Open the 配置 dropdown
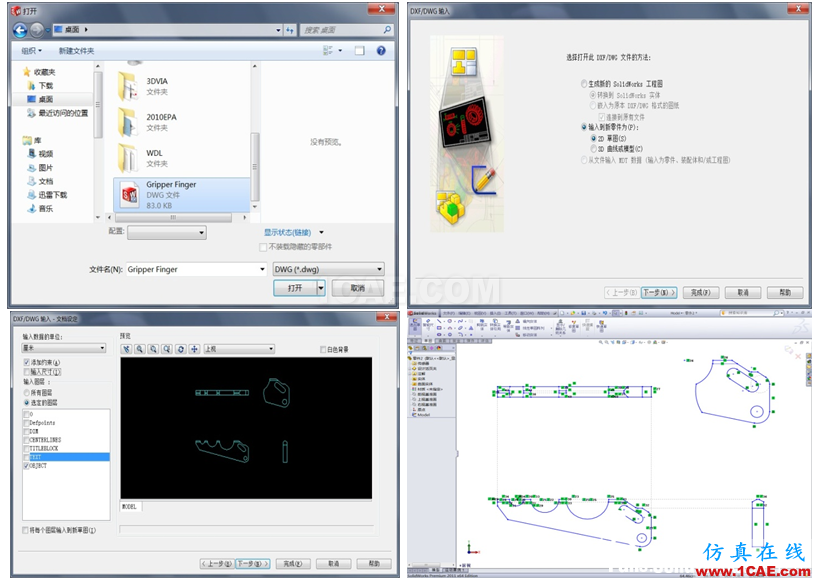 pyautogui.click(x=167, y=232)
